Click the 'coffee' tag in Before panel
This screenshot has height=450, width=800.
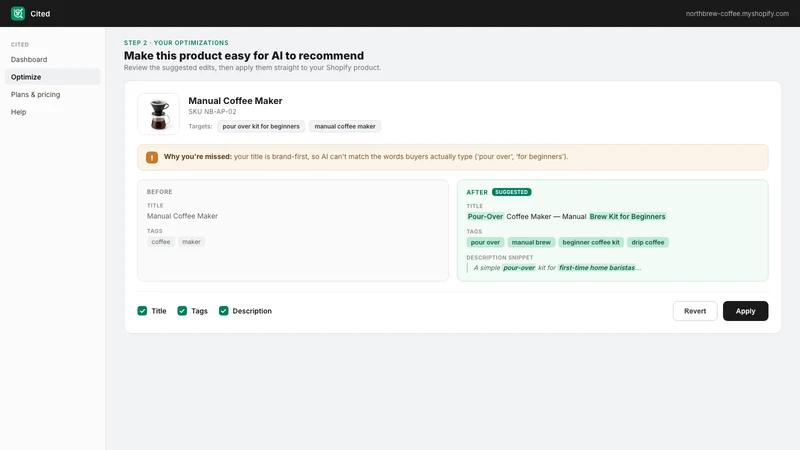(x=161, y=242)
